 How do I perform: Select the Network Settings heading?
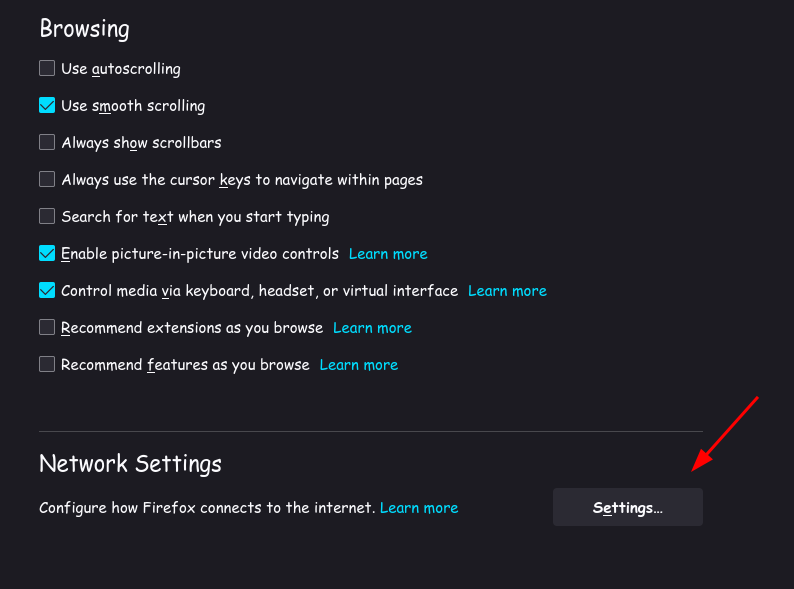pos(130,463)
